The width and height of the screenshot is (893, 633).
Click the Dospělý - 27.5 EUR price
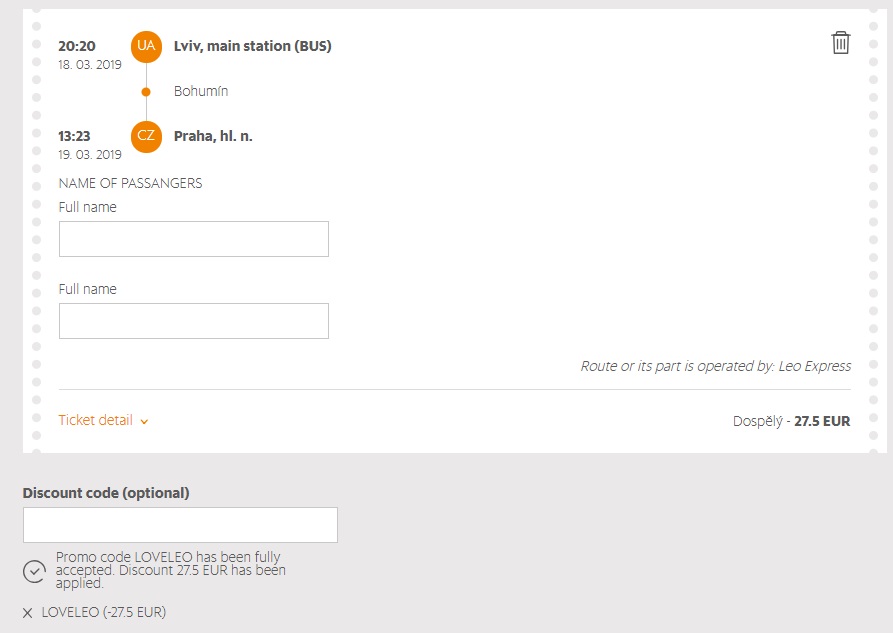coord(791,421)
